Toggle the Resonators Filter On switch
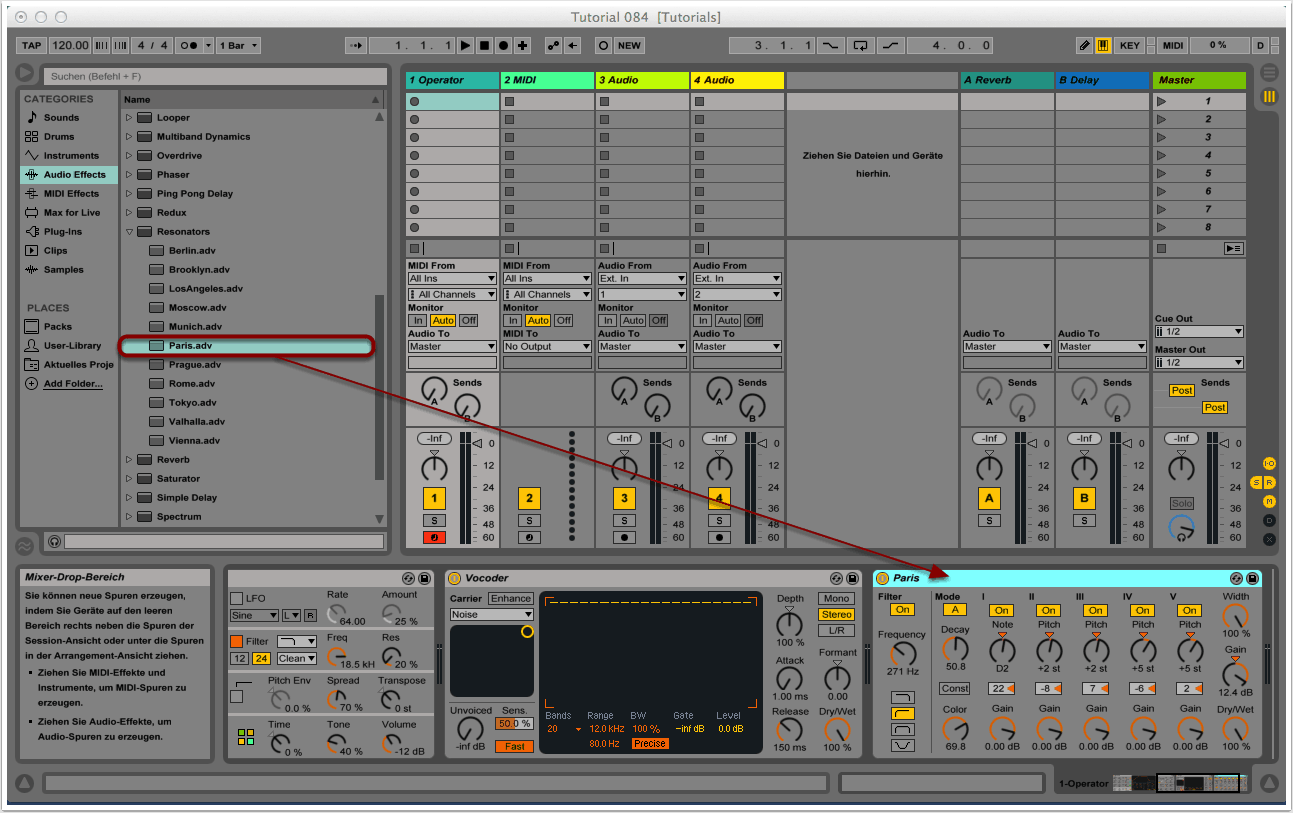This screenshot has width=1293, height=813. (902, 610)
